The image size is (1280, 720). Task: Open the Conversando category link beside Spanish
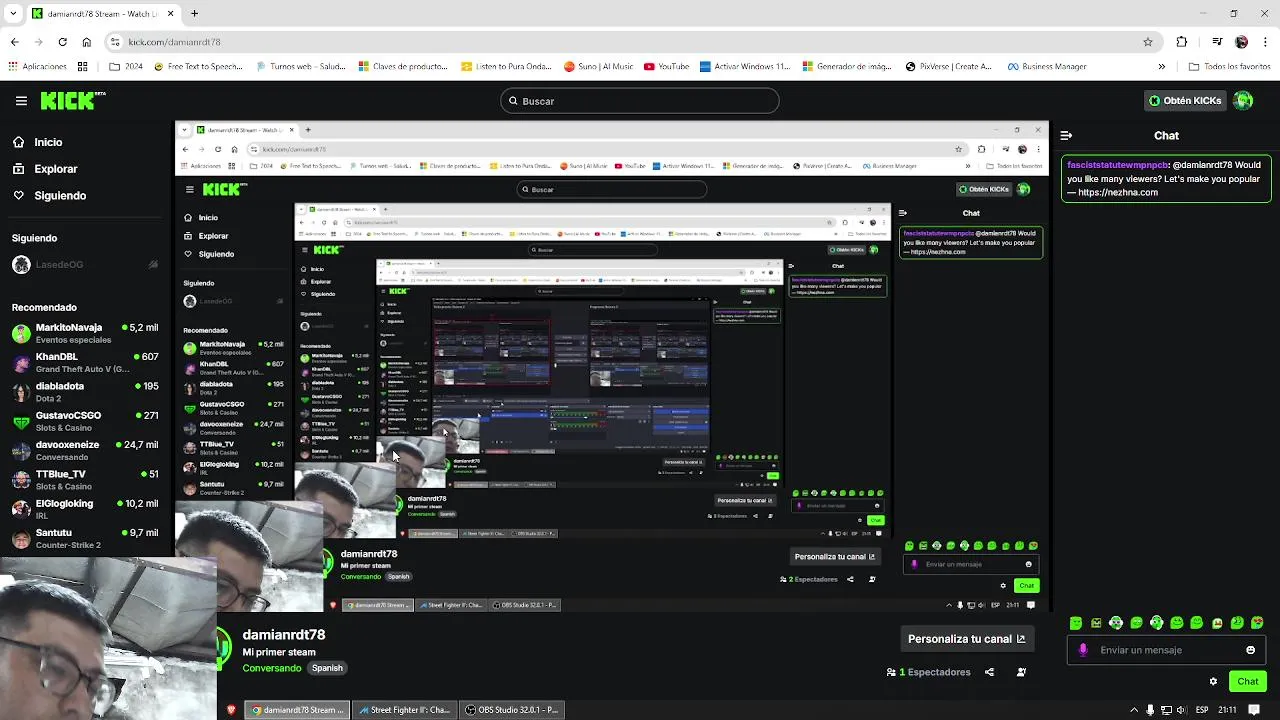point(272,668)
